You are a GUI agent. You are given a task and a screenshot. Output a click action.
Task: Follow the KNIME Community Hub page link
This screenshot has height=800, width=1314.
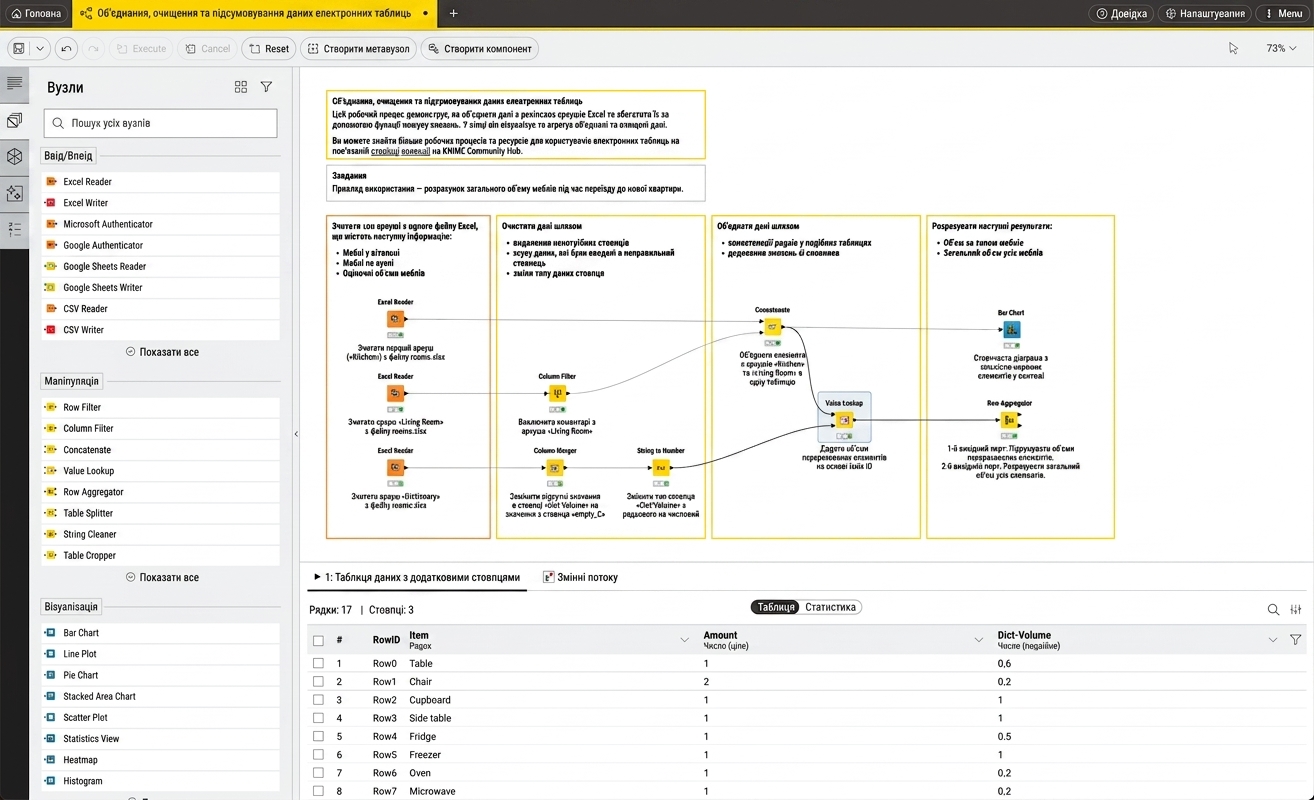coord(401,151)
